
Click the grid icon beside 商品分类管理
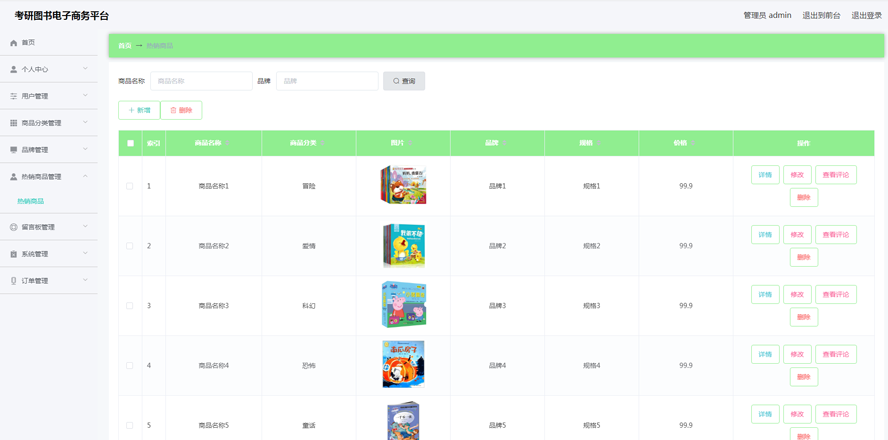(14, 123)
